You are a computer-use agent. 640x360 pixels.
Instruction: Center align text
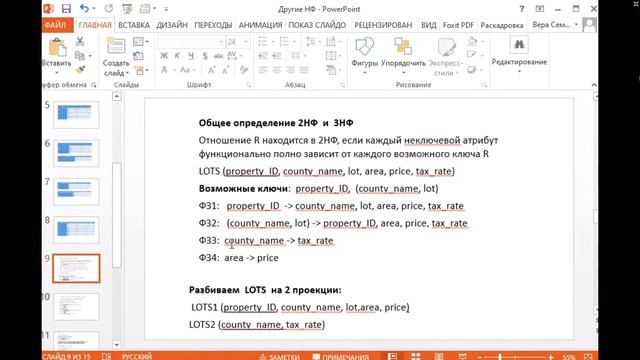coord(277,70)
